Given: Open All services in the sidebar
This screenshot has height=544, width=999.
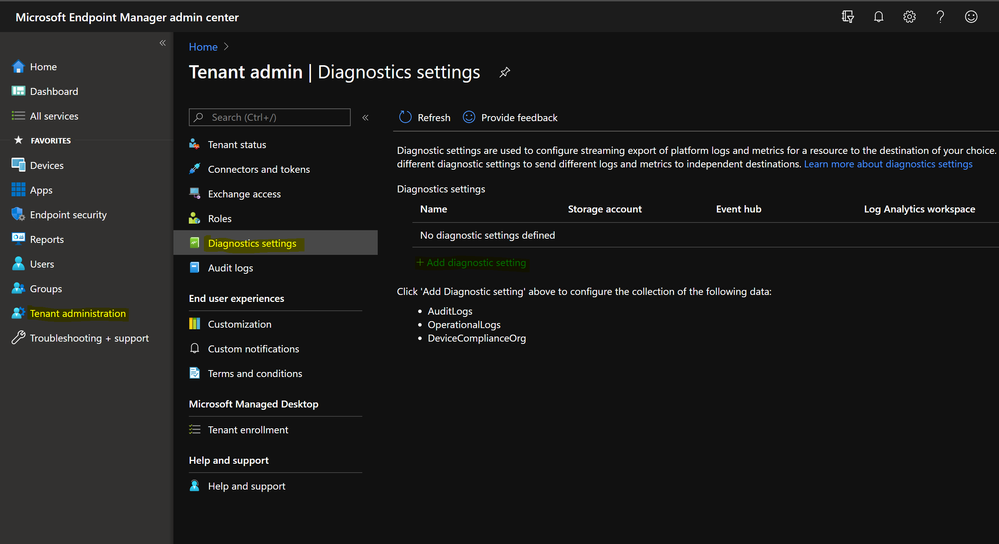Looking at the screenshot, I should pos(54,116).
